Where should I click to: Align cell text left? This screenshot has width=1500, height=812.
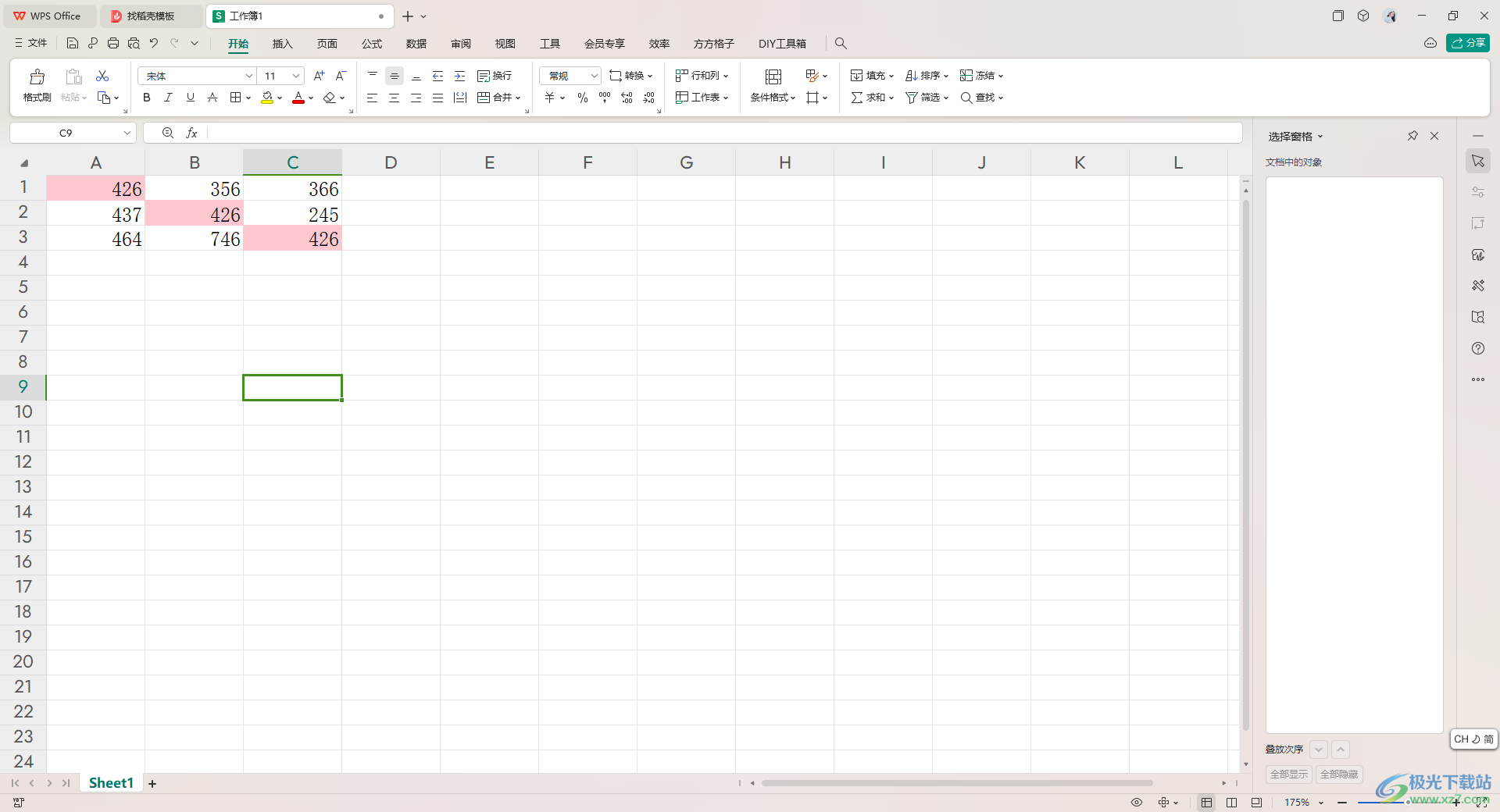[373, 98]
